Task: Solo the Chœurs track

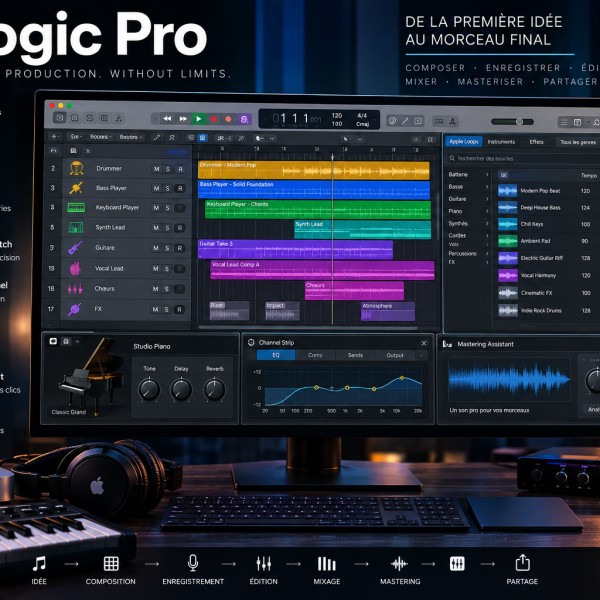Action: coord(167,289)
